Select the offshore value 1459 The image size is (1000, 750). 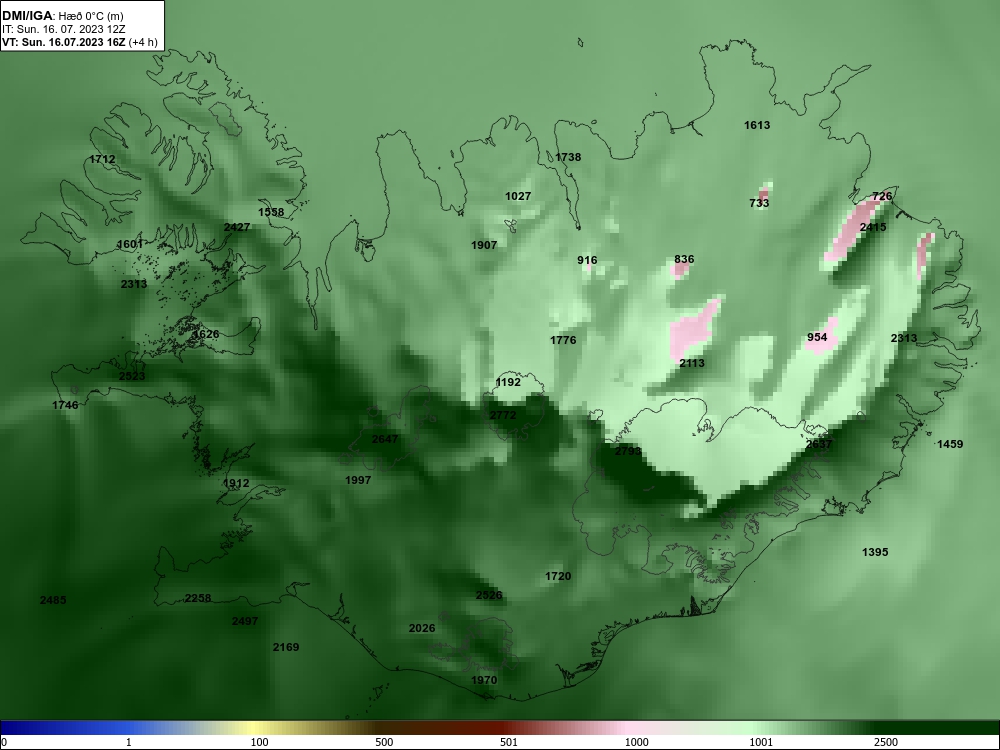point(950,444)
